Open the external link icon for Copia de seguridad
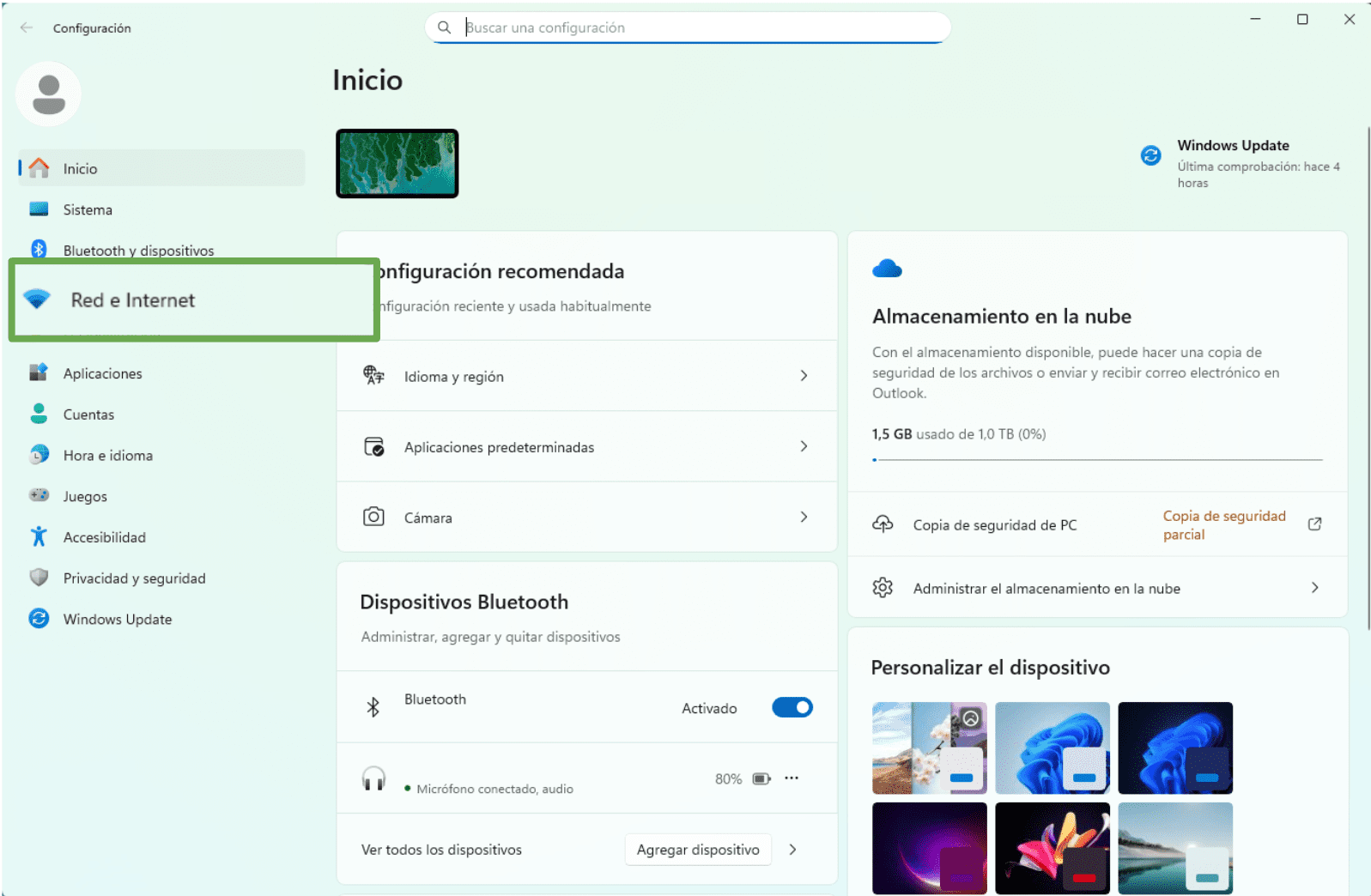 tap(1313, 524)
